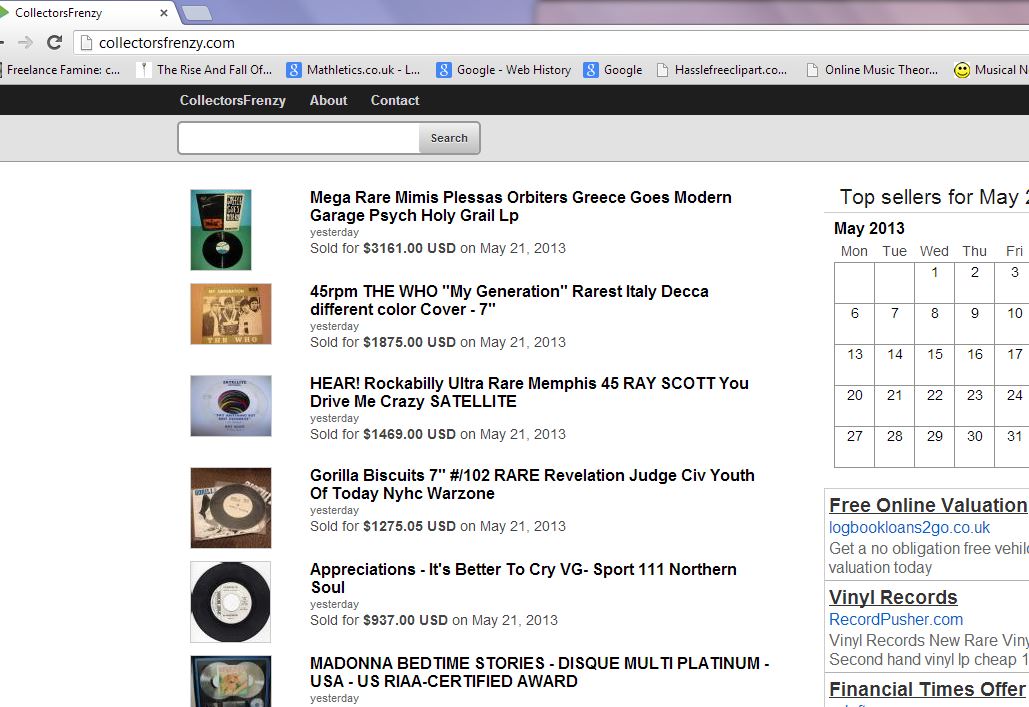Select day 16 in the May calendar
Image resolution: width=1029 pixels, height=707 pixels.
[x=975, y=364]
